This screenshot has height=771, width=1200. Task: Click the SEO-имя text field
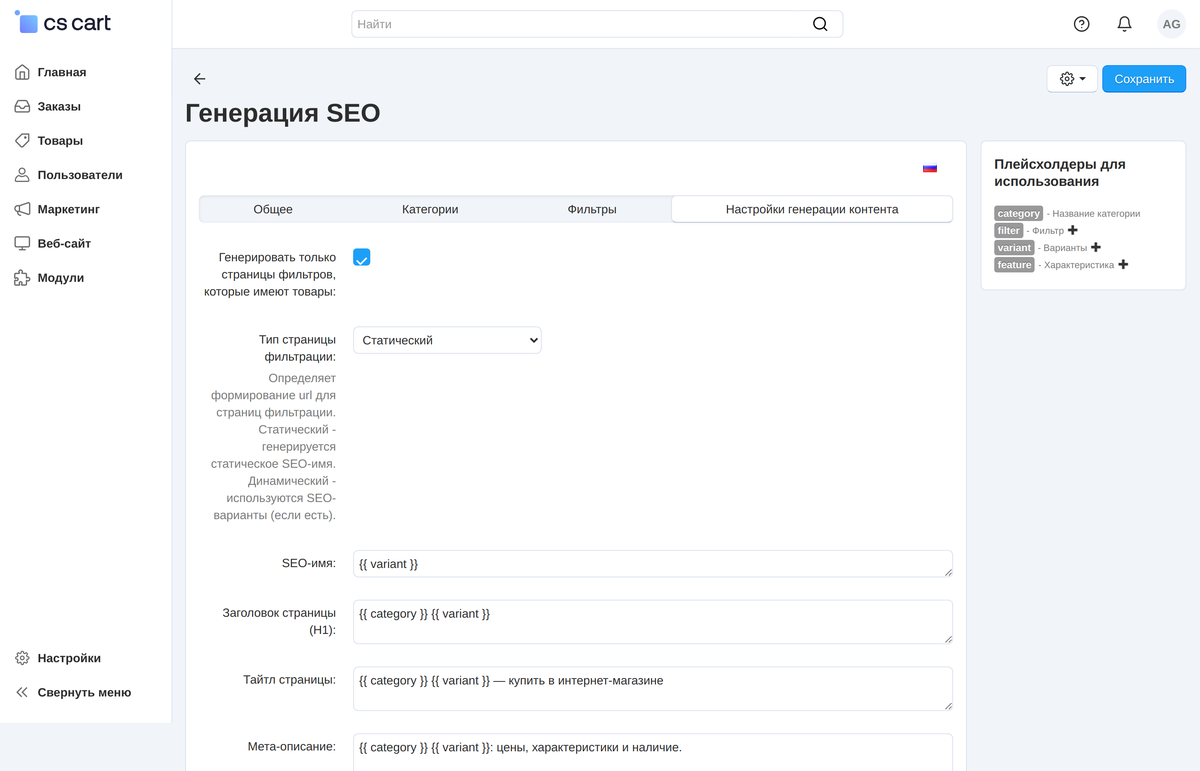(x=653, y=564)
